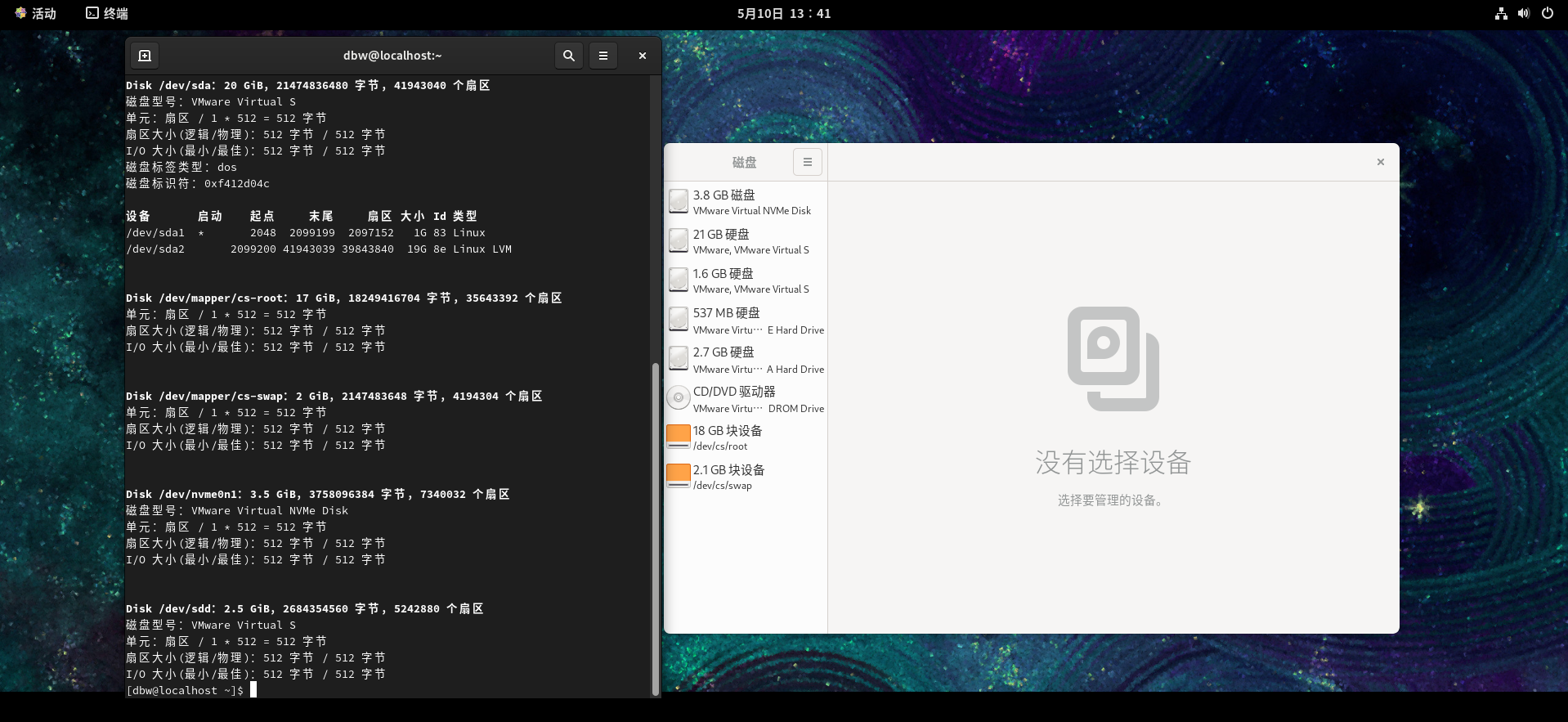Open the 终端 app menu in top bar
Image resolution: width=1568 pixels, height=722 pixels.
(107, 13)
